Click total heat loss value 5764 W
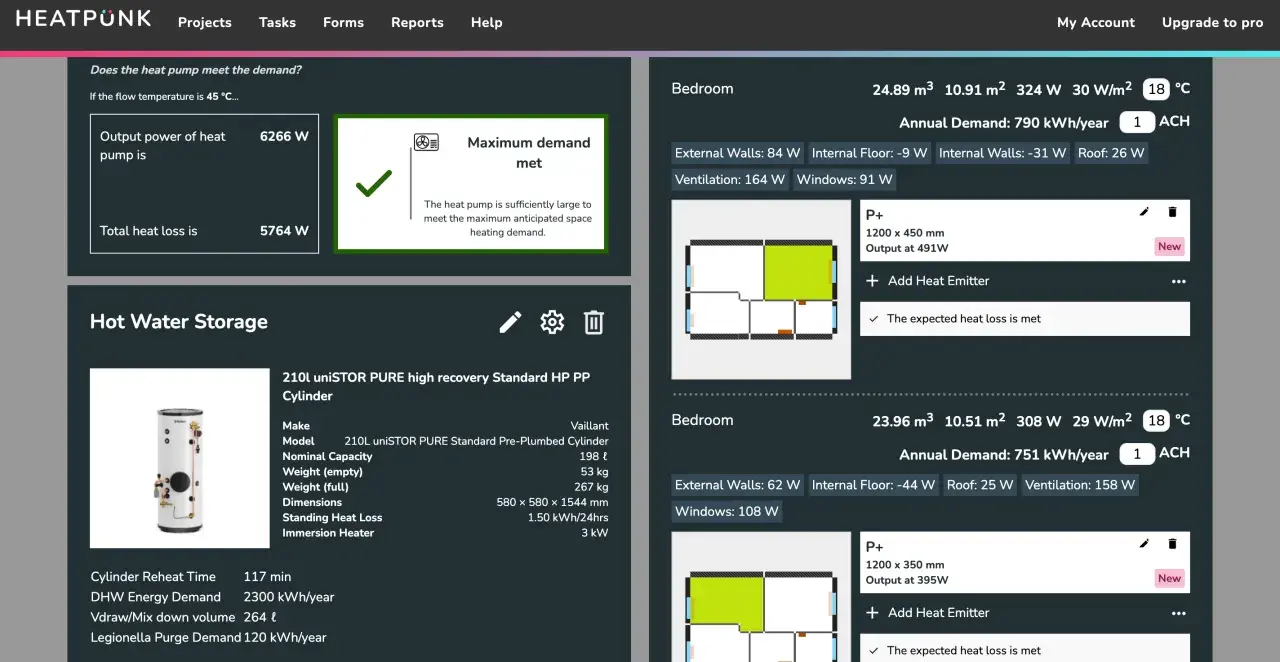 (x=284, y=231)
